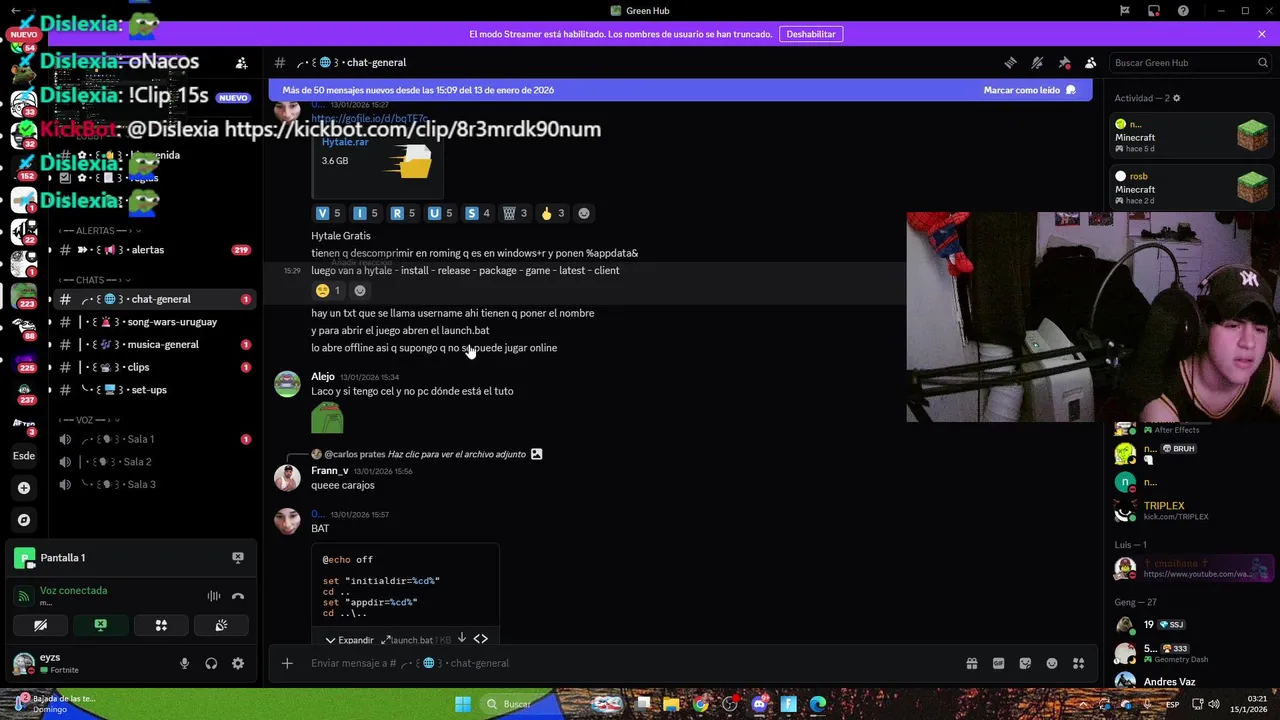Select the set-ups channel
1280x720 pixels.
pos(153,390)
